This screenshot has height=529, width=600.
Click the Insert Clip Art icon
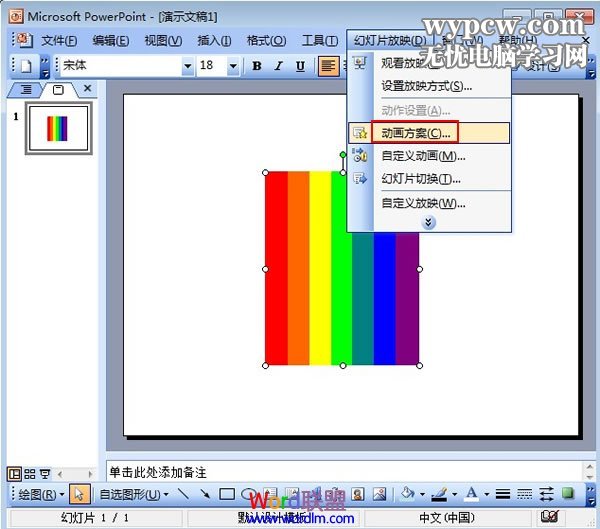358,494
